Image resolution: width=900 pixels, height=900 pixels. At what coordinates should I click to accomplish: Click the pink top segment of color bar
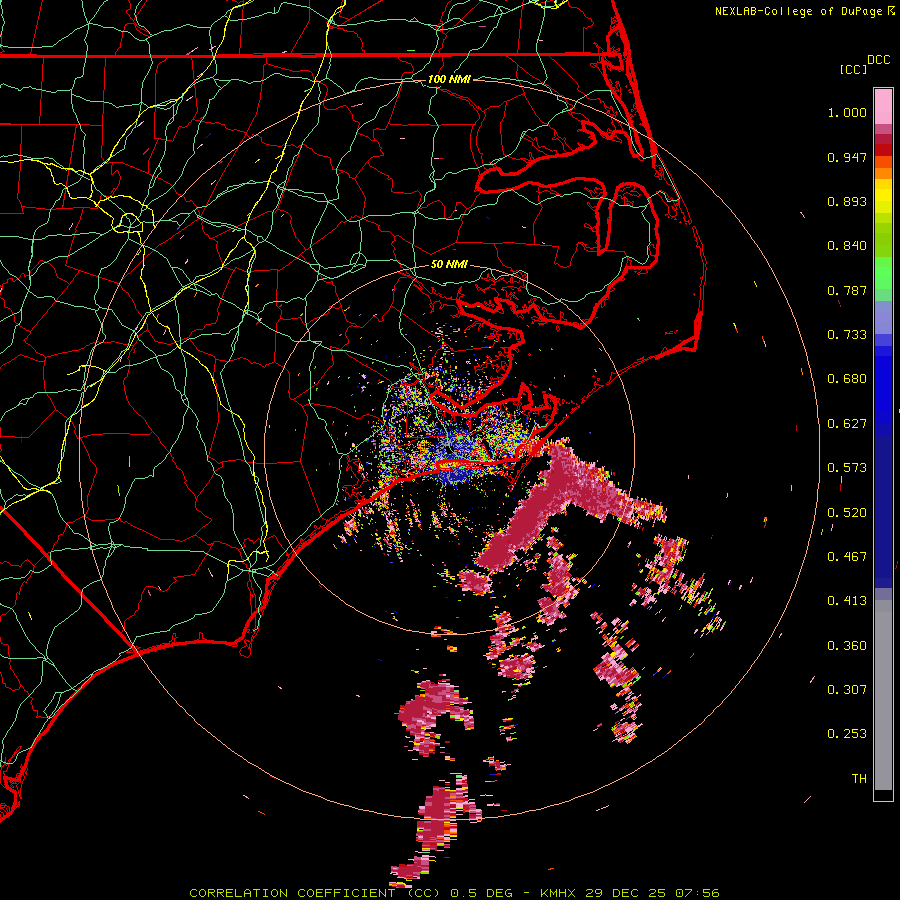883,107
